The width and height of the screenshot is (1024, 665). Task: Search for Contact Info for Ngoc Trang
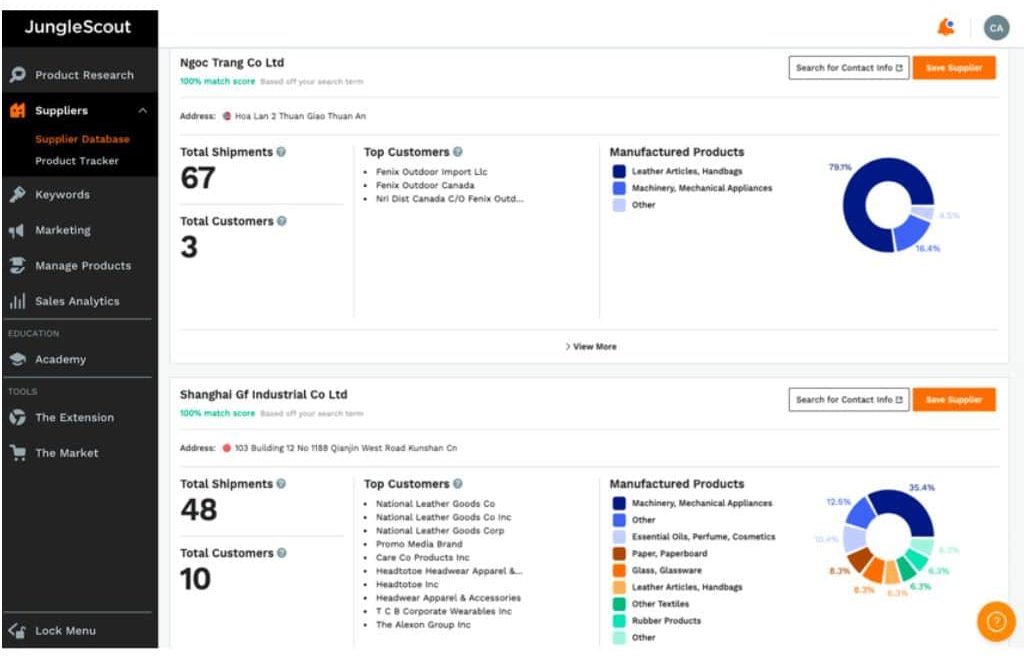tap(848, 67)
